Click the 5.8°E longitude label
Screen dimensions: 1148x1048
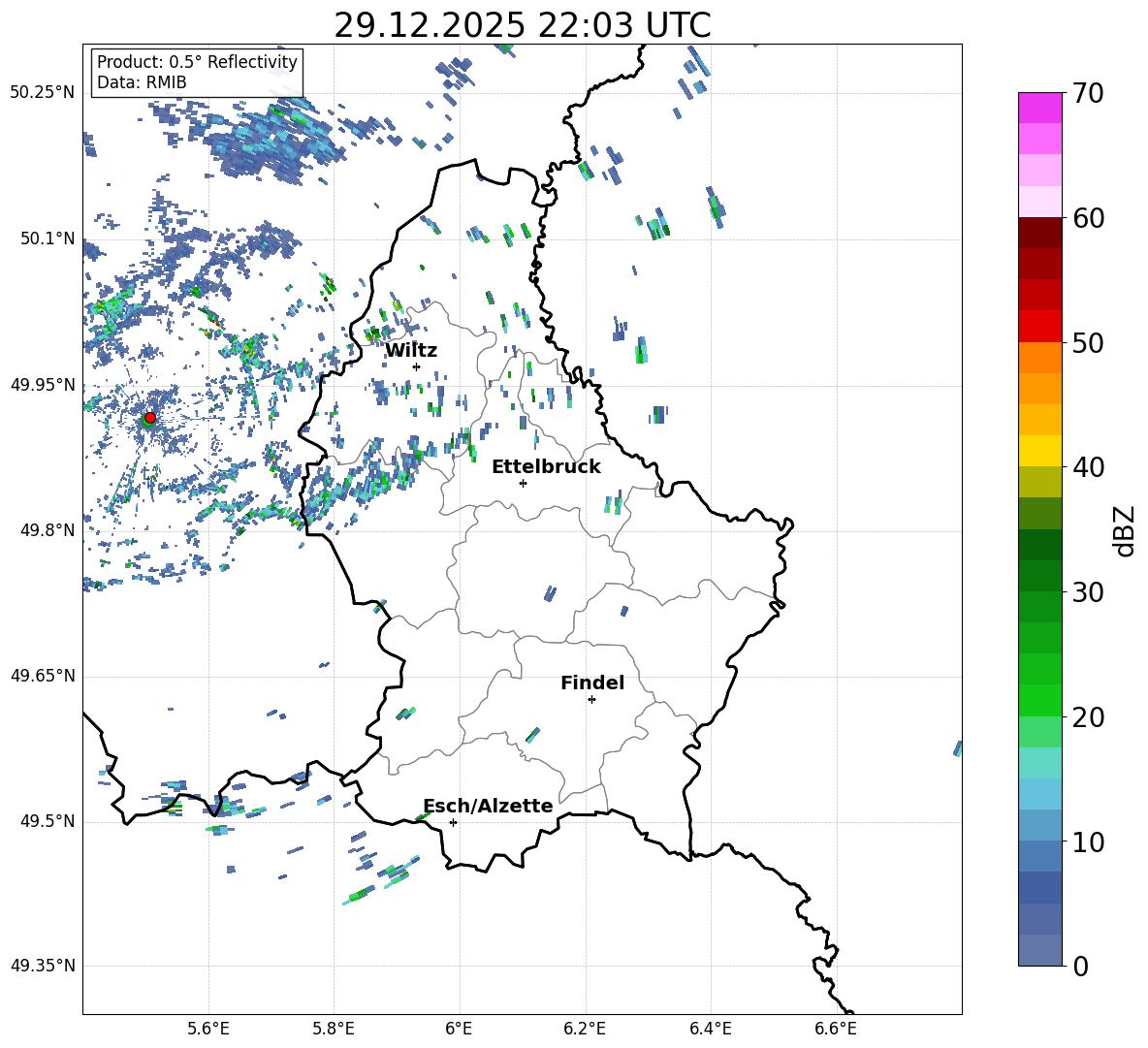(x=334, y=1029)
